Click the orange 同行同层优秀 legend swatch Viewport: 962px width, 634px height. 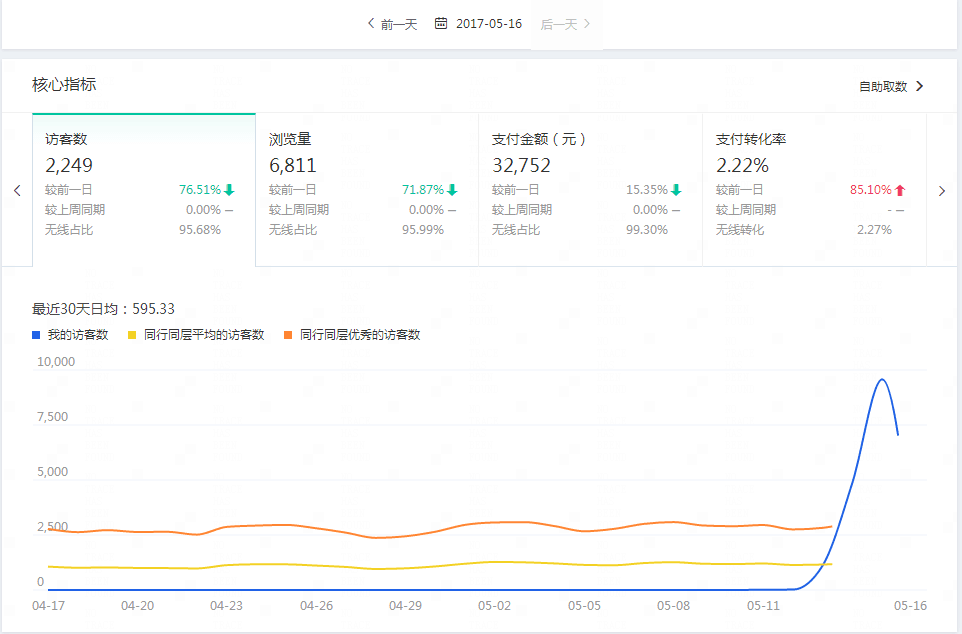(288, 335)
